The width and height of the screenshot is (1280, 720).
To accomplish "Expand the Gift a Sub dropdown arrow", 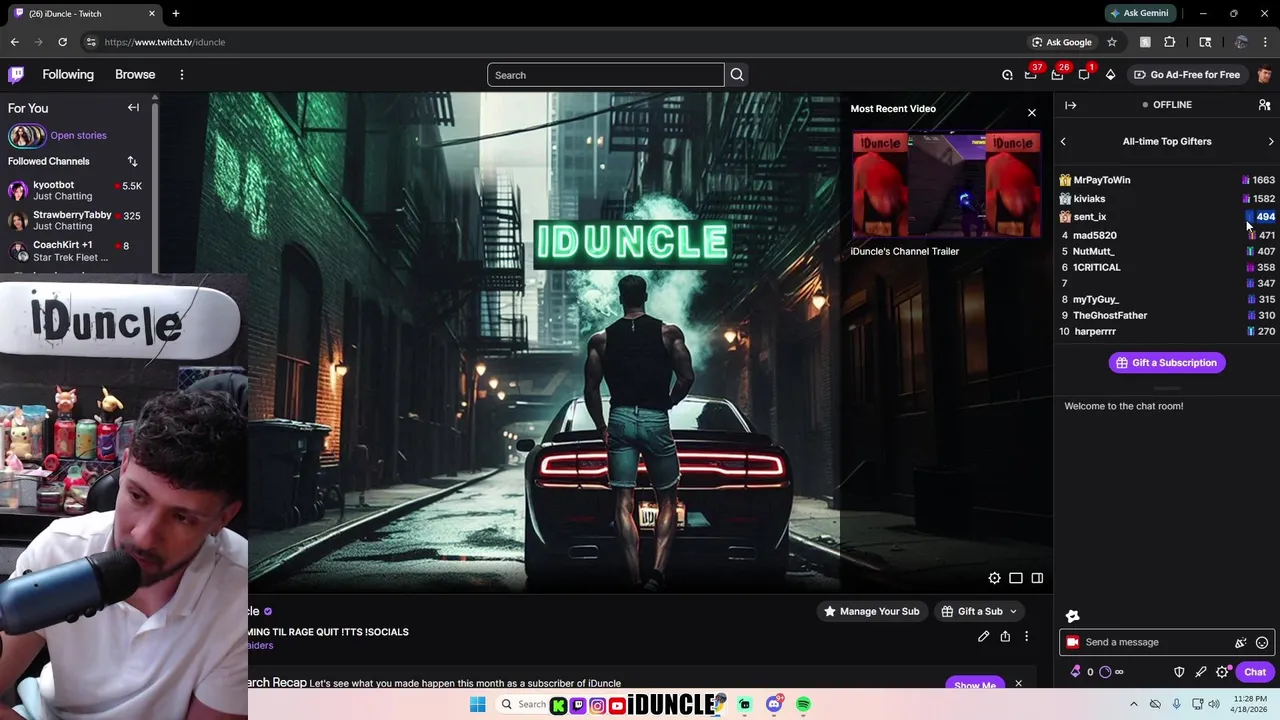I will point(1013,612).
